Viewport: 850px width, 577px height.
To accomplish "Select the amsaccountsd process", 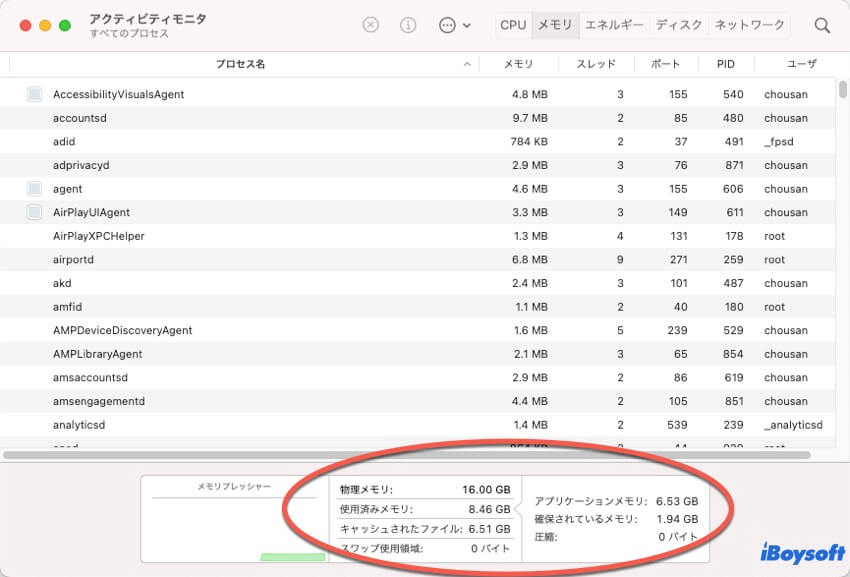I will click(x=417, y=377).
